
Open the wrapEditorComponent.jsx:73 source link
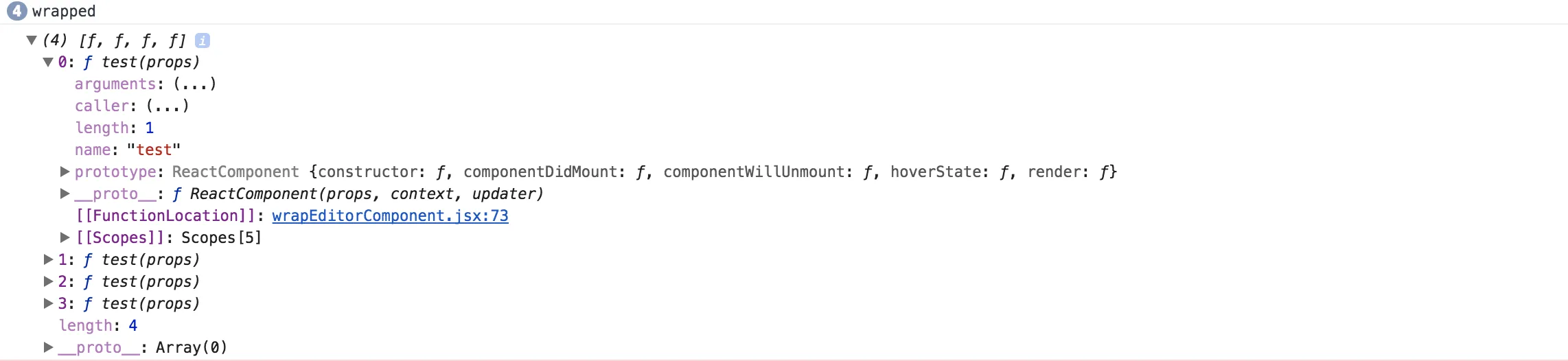click(x=390, y=216)
